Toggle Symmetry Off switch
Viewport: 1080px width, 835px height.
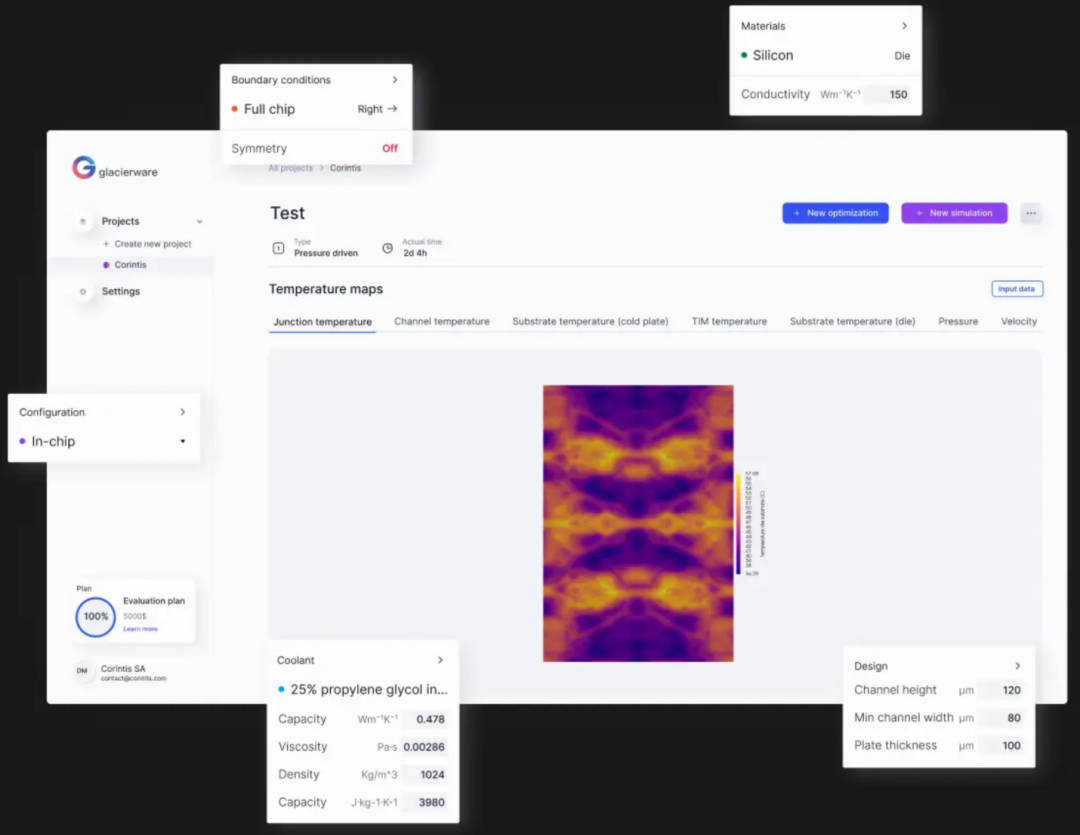click(x=389, y=149)
